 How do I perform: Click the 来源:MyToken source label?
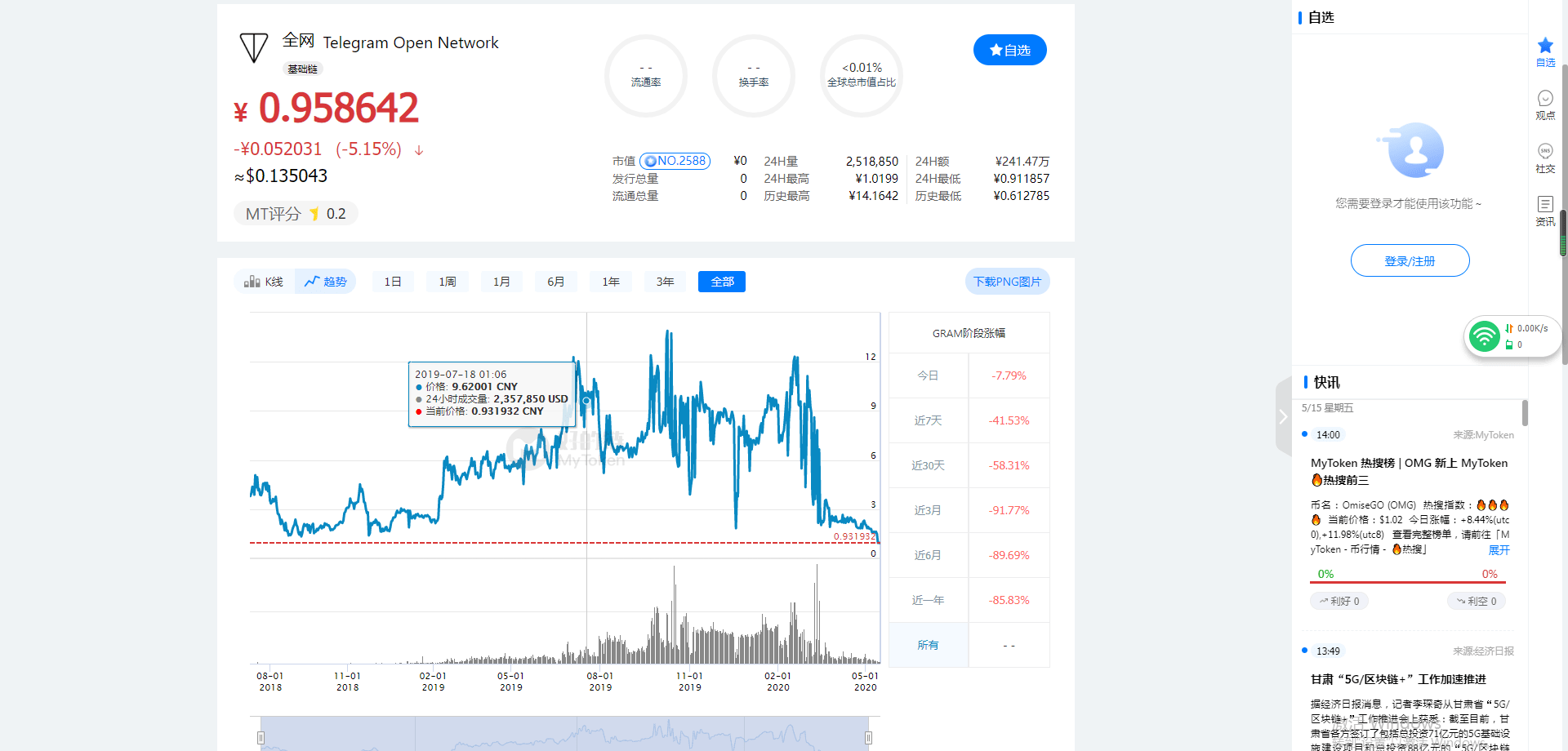pyautogui.click(x=1483, y=435)
